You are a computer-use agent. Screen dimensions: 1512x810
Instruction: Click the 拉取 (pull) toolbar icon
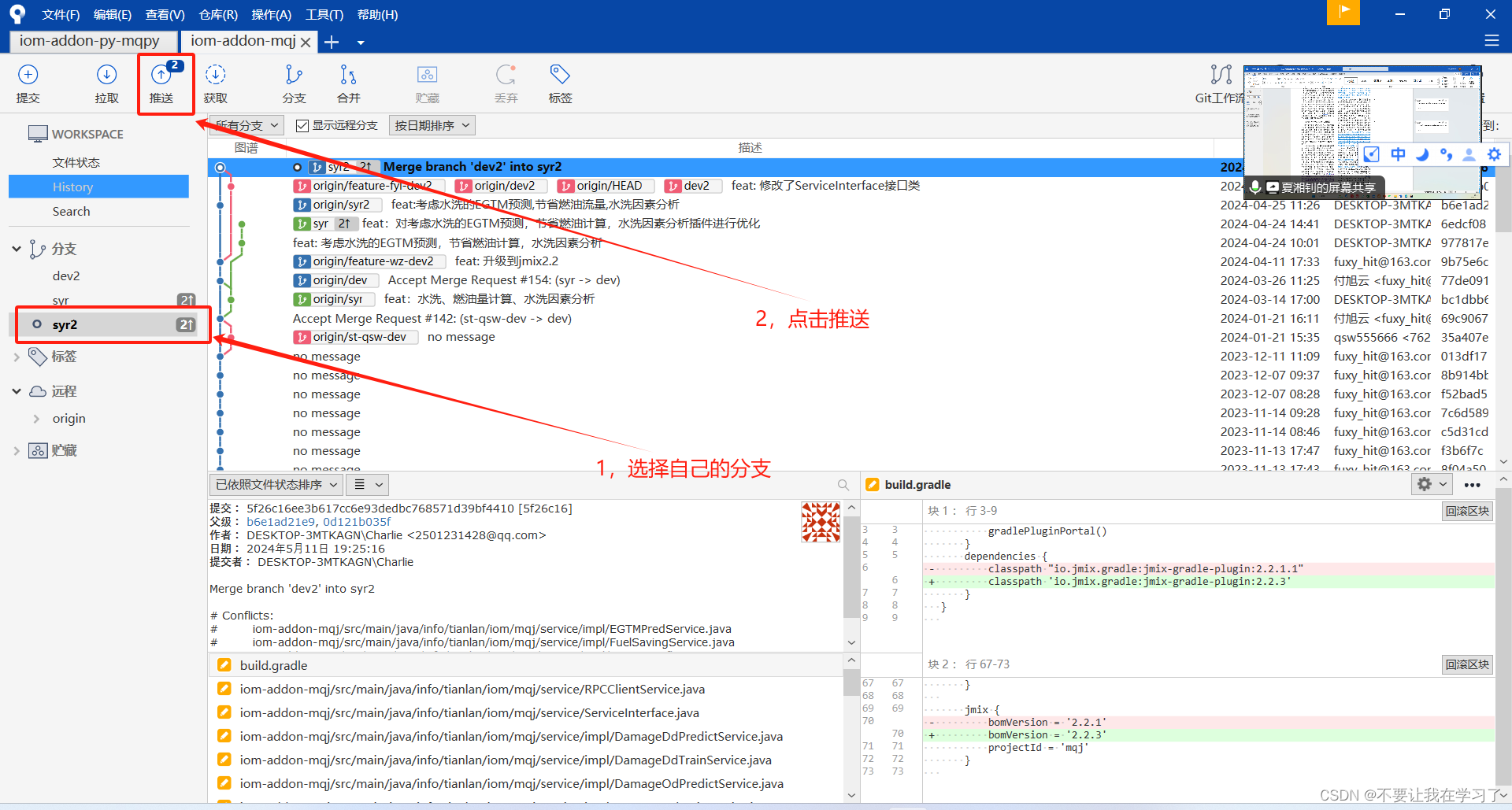(x=106, y=83)
